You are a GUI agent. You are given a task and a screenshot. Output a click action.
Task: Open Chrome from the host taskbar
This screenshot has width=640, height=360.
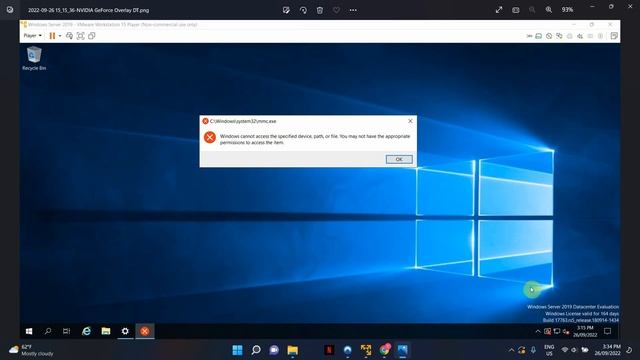click(x=384, y=350)
